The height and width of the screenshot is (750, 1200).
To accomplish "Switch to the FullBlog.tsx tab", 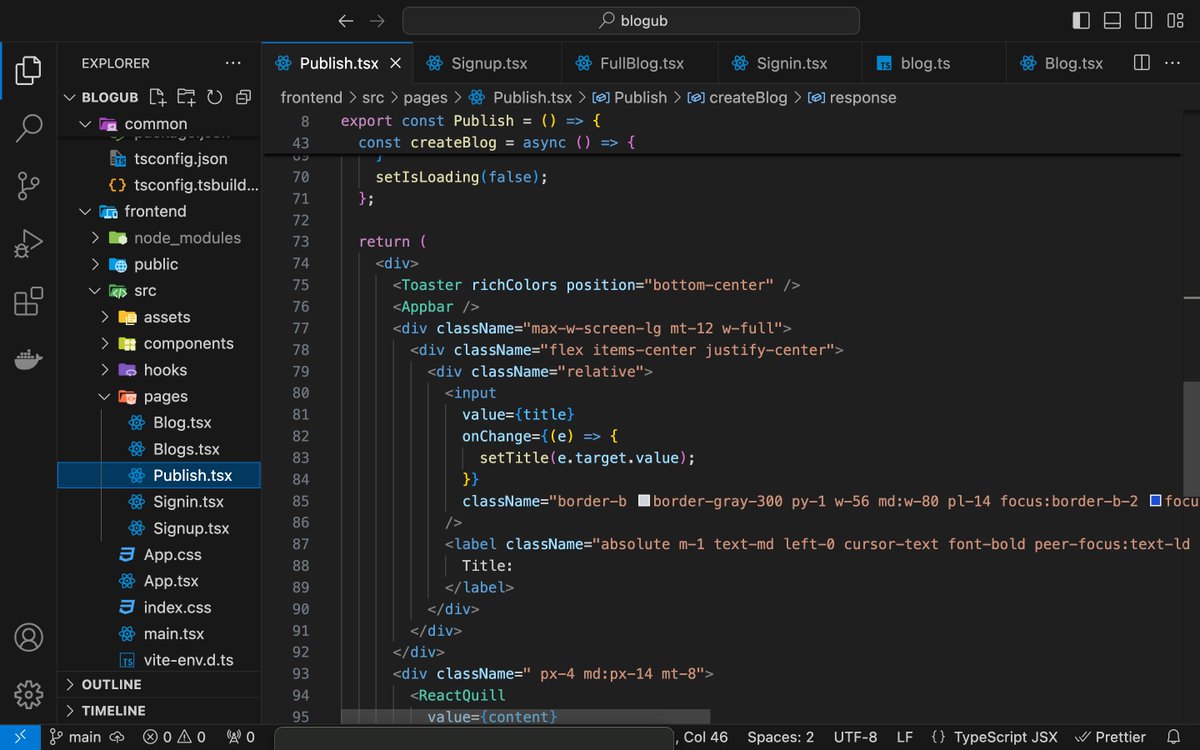I will coord(640,63).
